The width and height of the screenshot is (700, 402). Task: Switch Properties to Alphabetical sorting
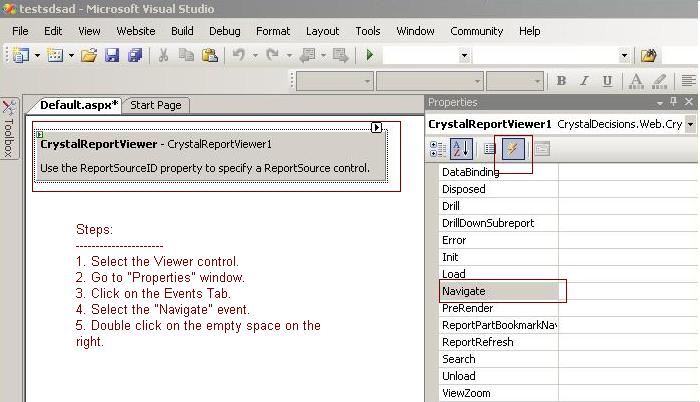point(461,149)
